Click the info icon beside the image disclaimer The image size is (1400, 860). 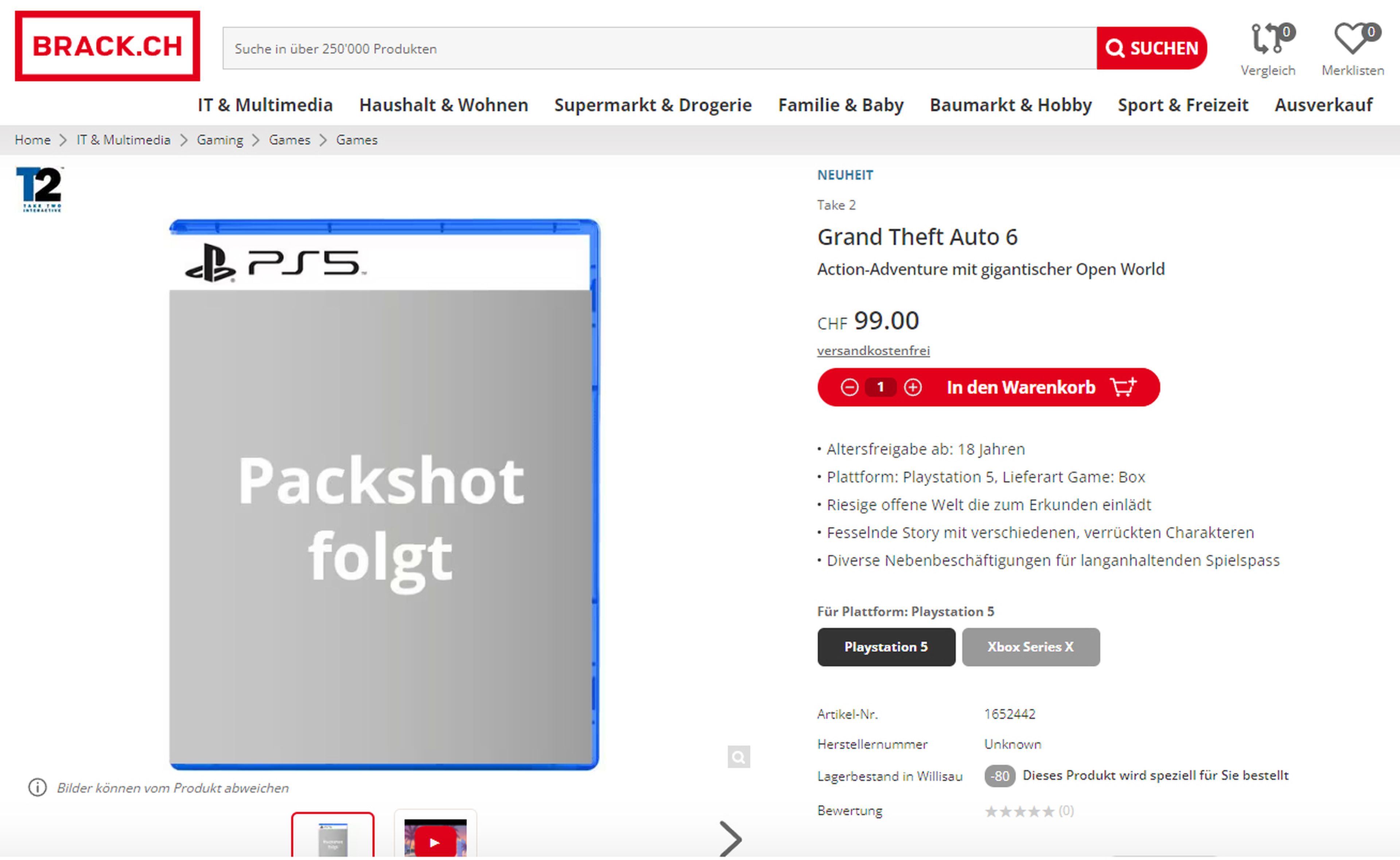click(x=38, y=788)
